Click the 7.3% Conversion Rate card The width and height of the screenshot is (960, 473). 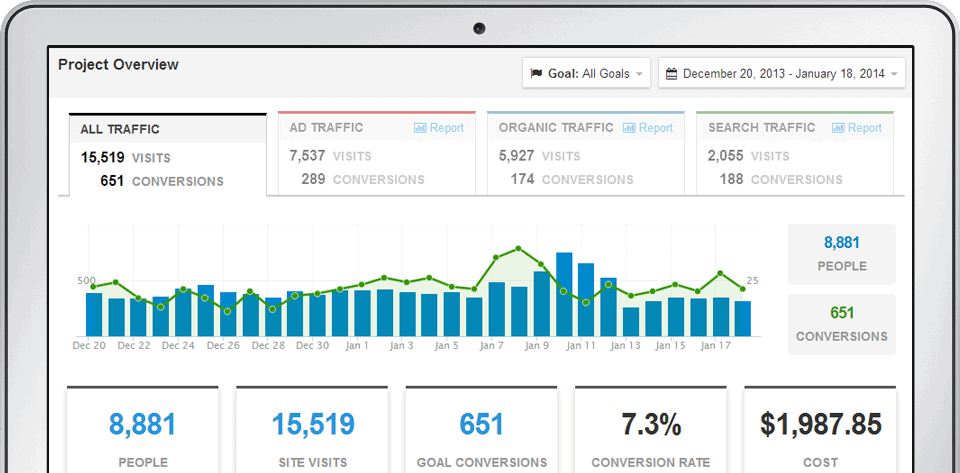[x=651, y=430]
